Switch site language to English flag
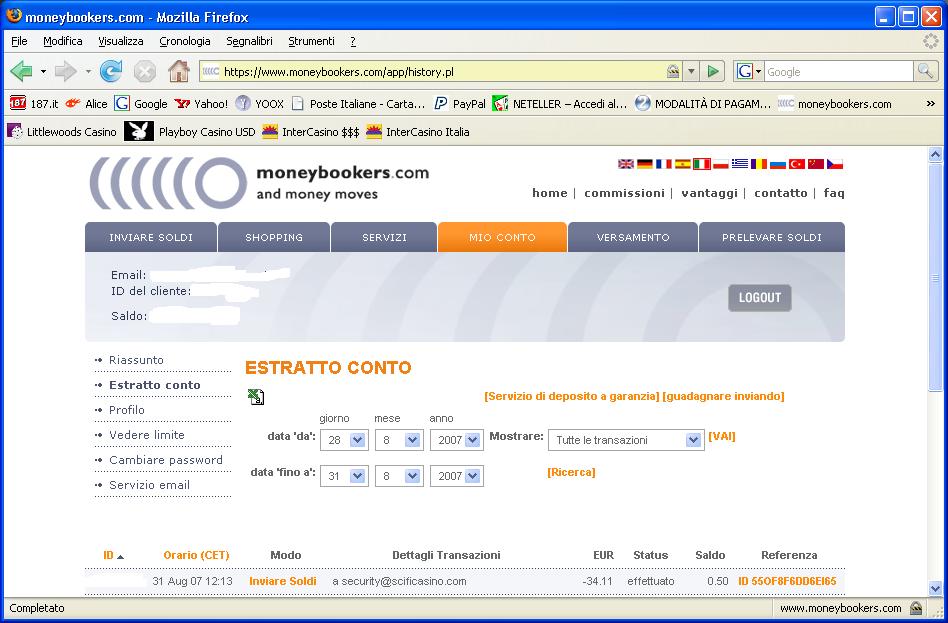948x623 pixels. 626,164
